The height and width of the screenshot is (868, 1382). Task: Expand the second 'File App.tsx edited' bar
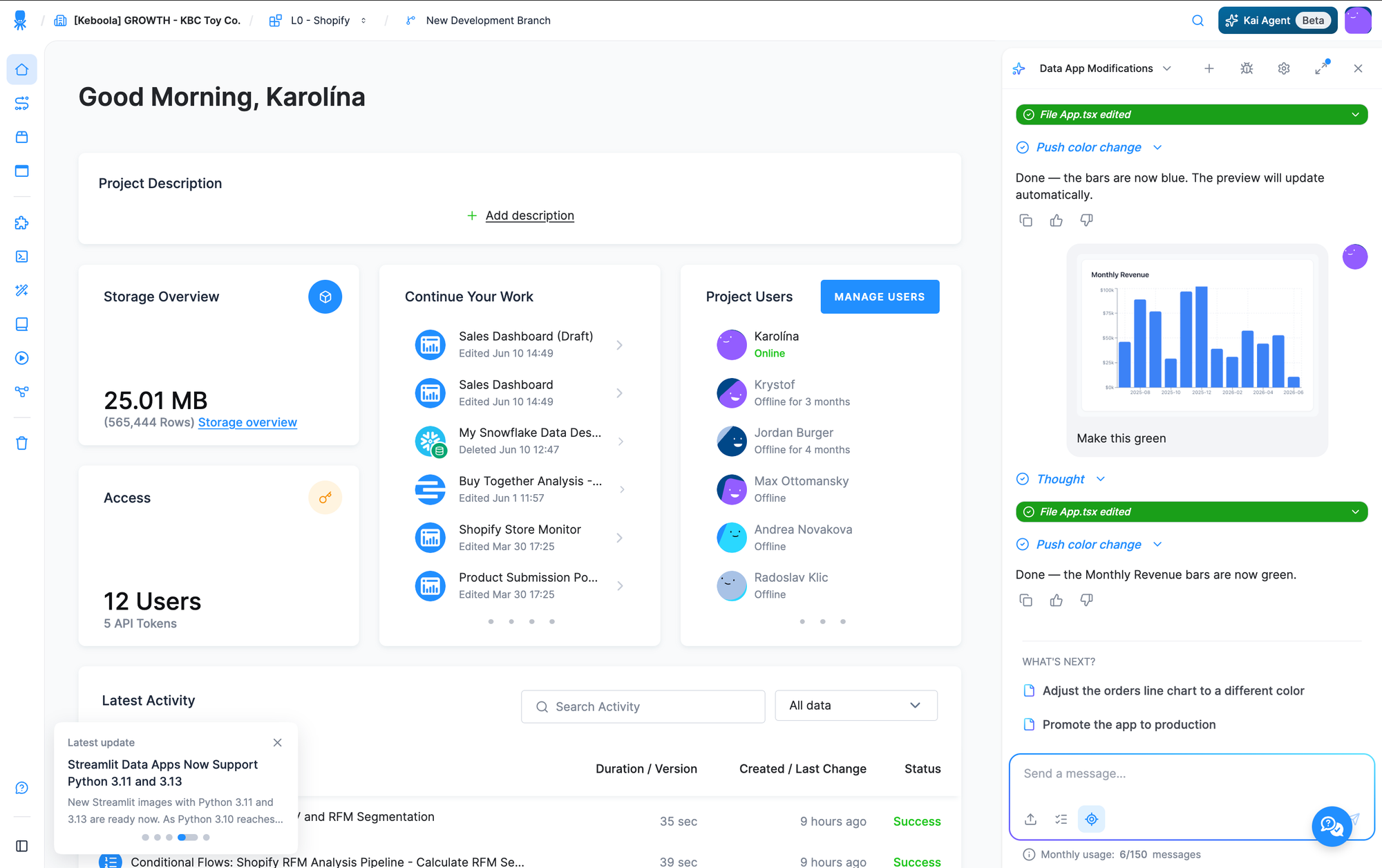click(x=1191, y=512)
